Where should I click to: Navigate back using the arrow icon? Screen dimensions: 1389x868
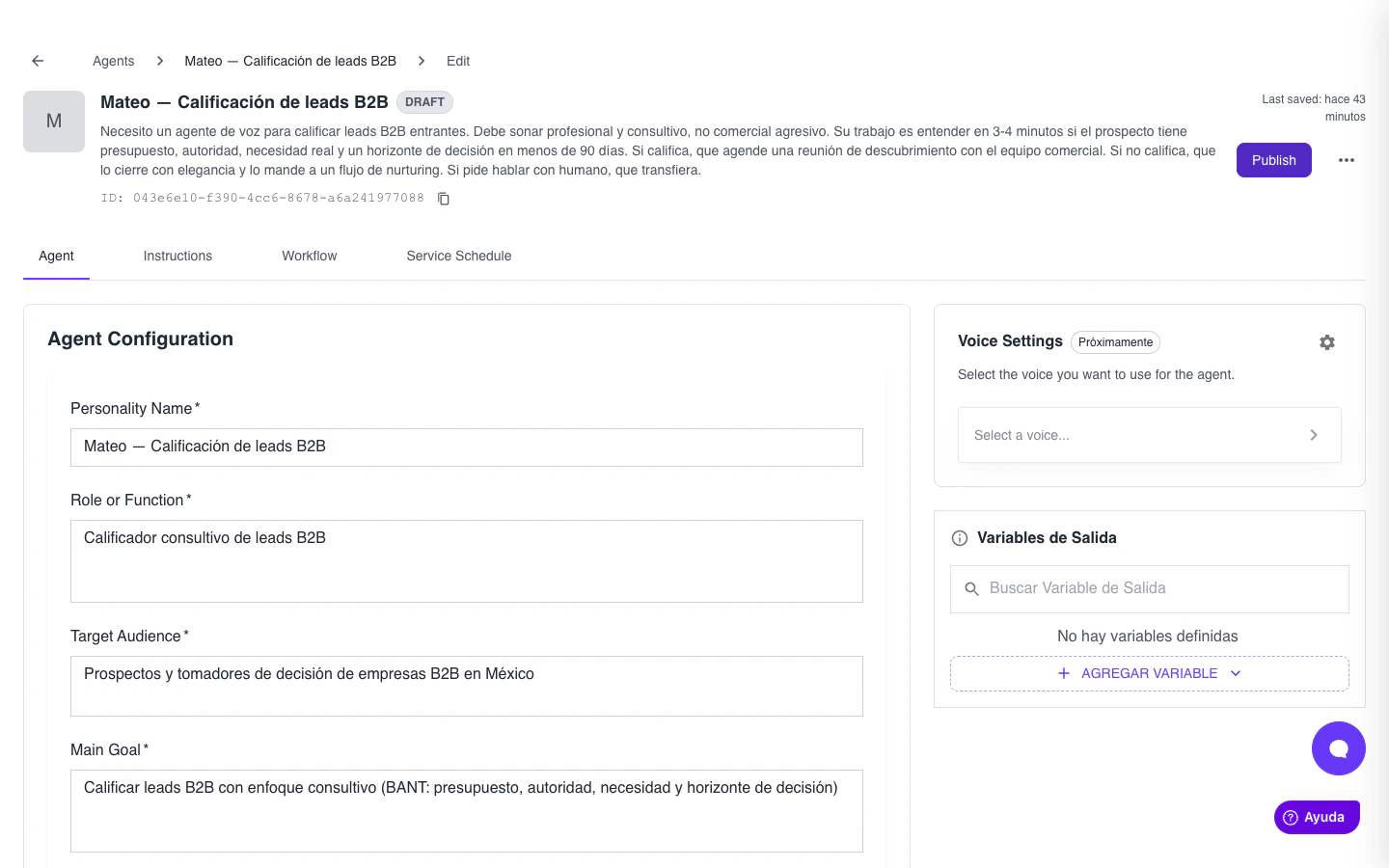tap(37, 60)
